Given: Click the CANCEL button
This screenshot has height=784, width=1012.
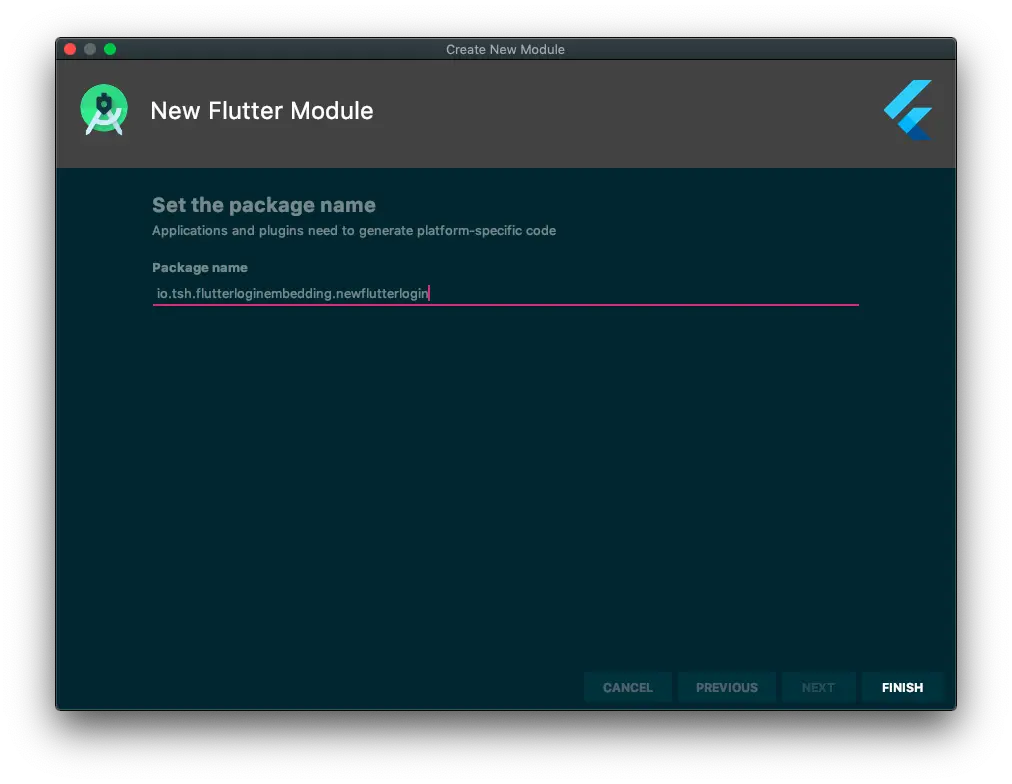Looking at the screenshot, I should [x=628, y=687].
